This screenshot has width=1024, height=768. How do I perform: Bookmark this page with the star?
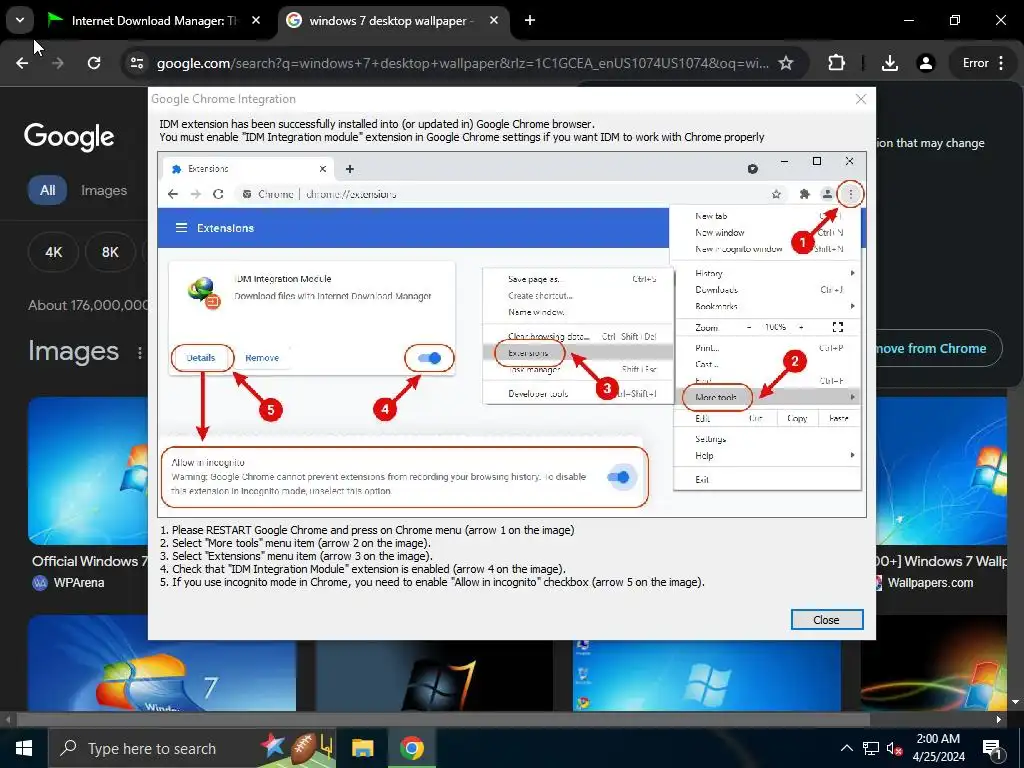786,63
